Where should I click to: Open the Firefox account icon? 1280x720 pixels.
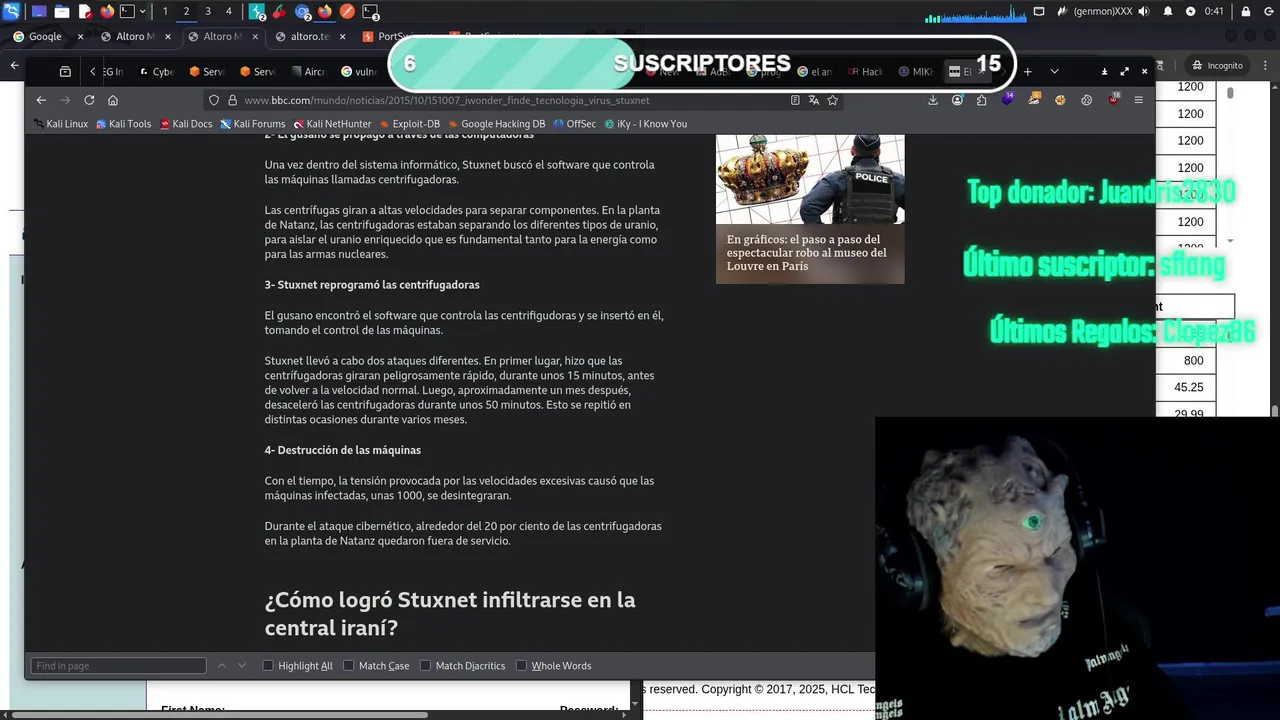click(x=958, y=100)
